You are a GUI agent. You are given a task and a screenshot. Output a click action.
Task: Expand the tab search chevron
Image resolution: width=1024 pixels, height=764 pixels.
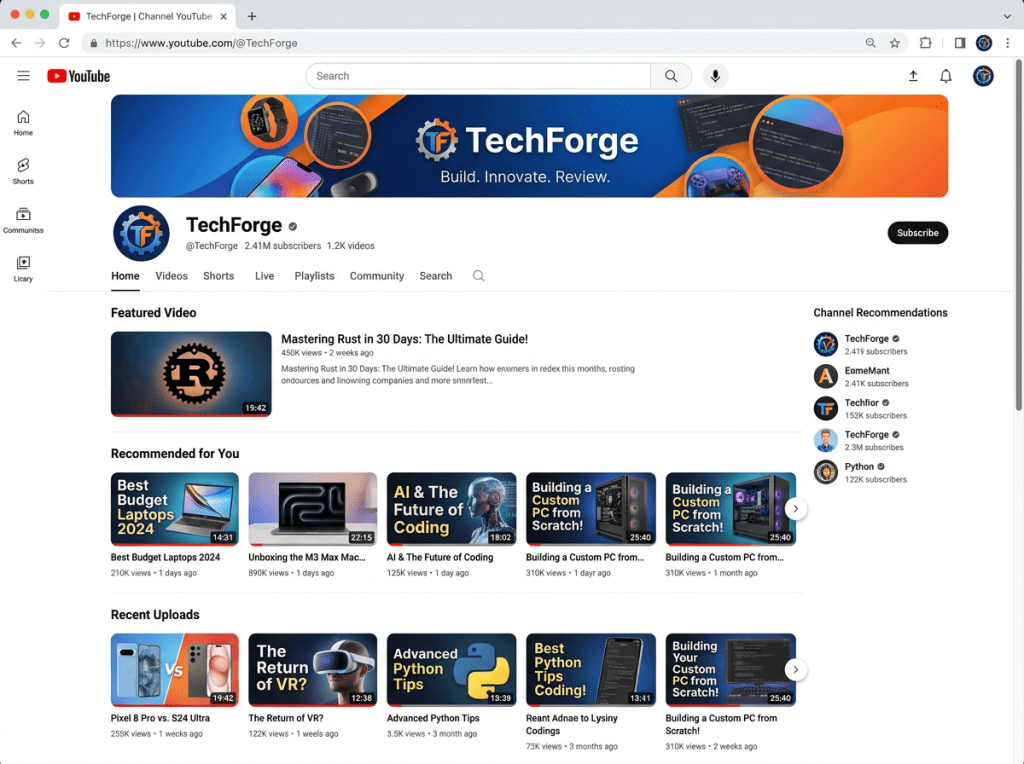(1007, 16)
